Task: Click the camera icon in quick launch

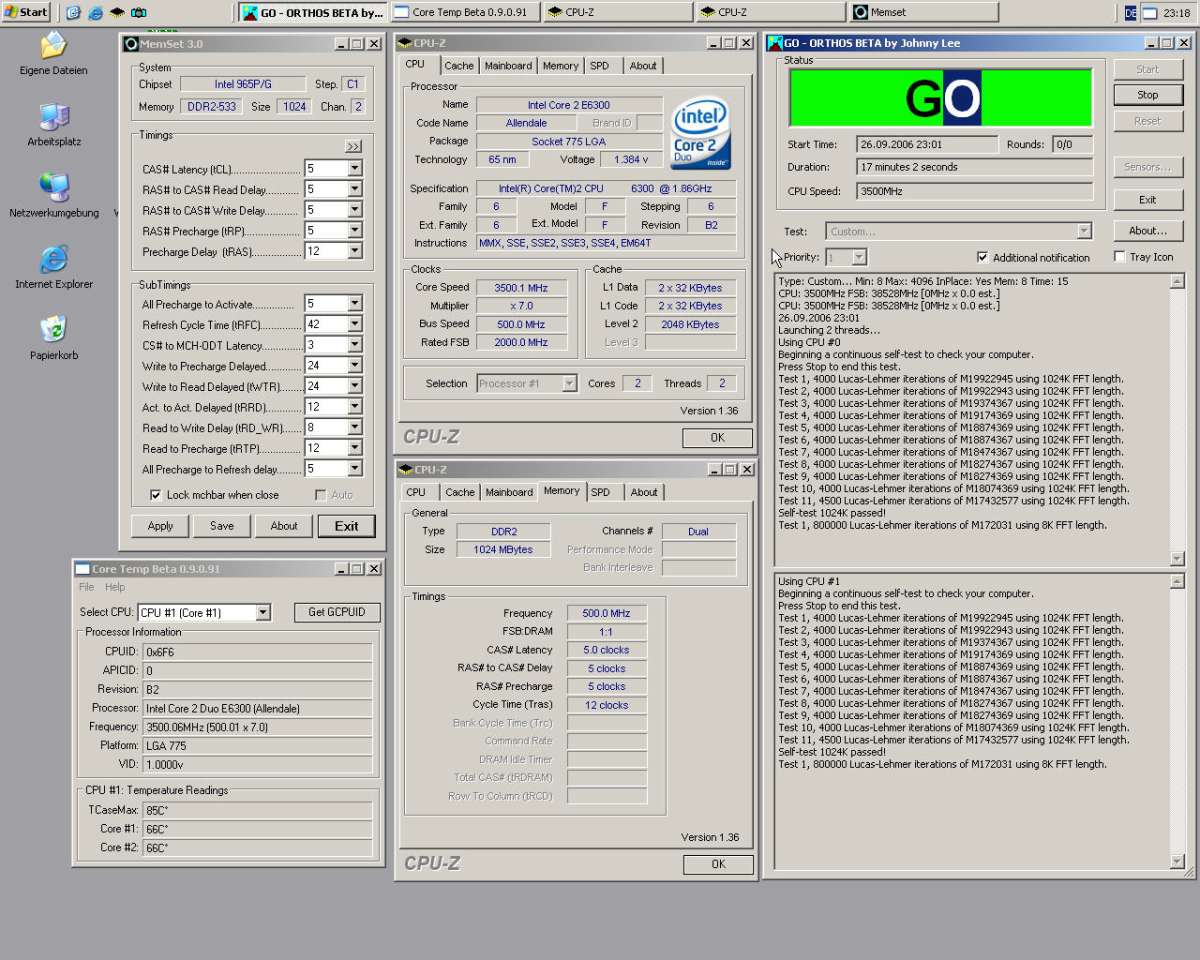Action: [x=139, y=12]
